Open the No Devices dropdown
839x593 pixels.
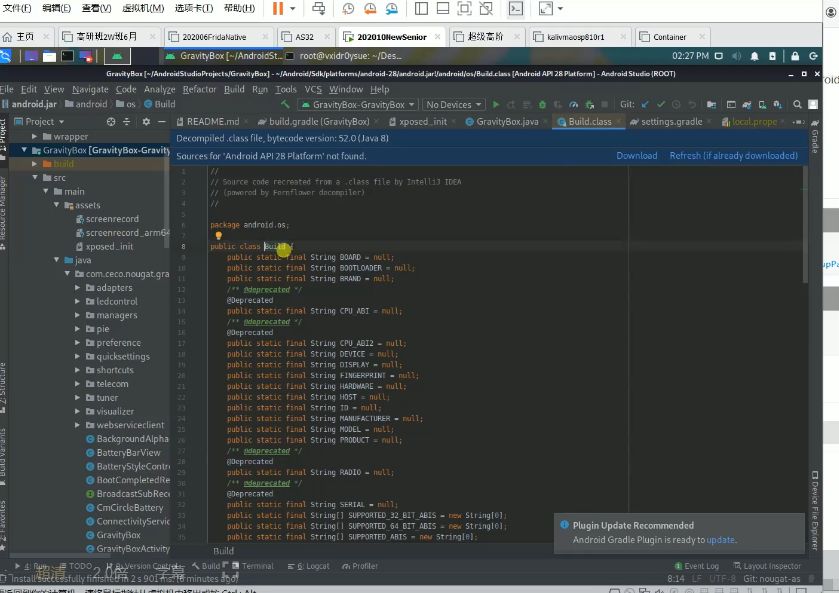[x=452, y=104]
